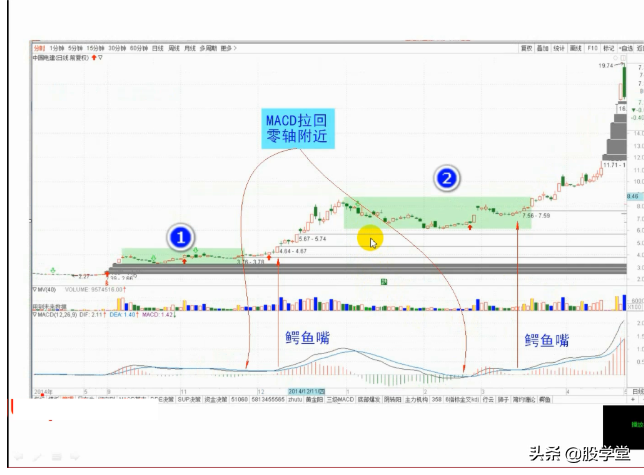Screen dimensions: 644x475
Task: Select the zhutu indicator tab
Action: click(x=295, y=399)
